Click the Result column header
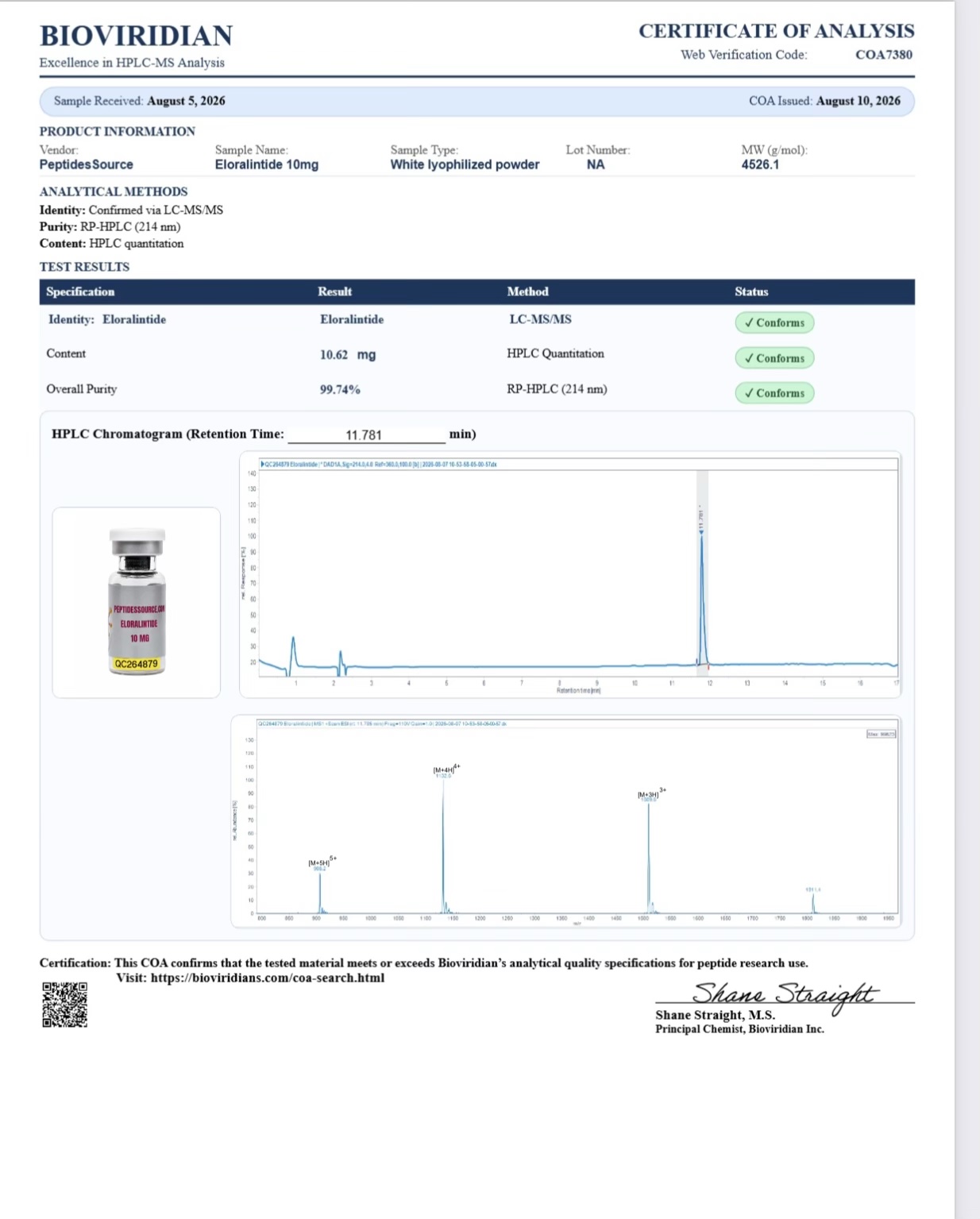The height and width of the screenshot is (1219, 980). coord(335,291)
